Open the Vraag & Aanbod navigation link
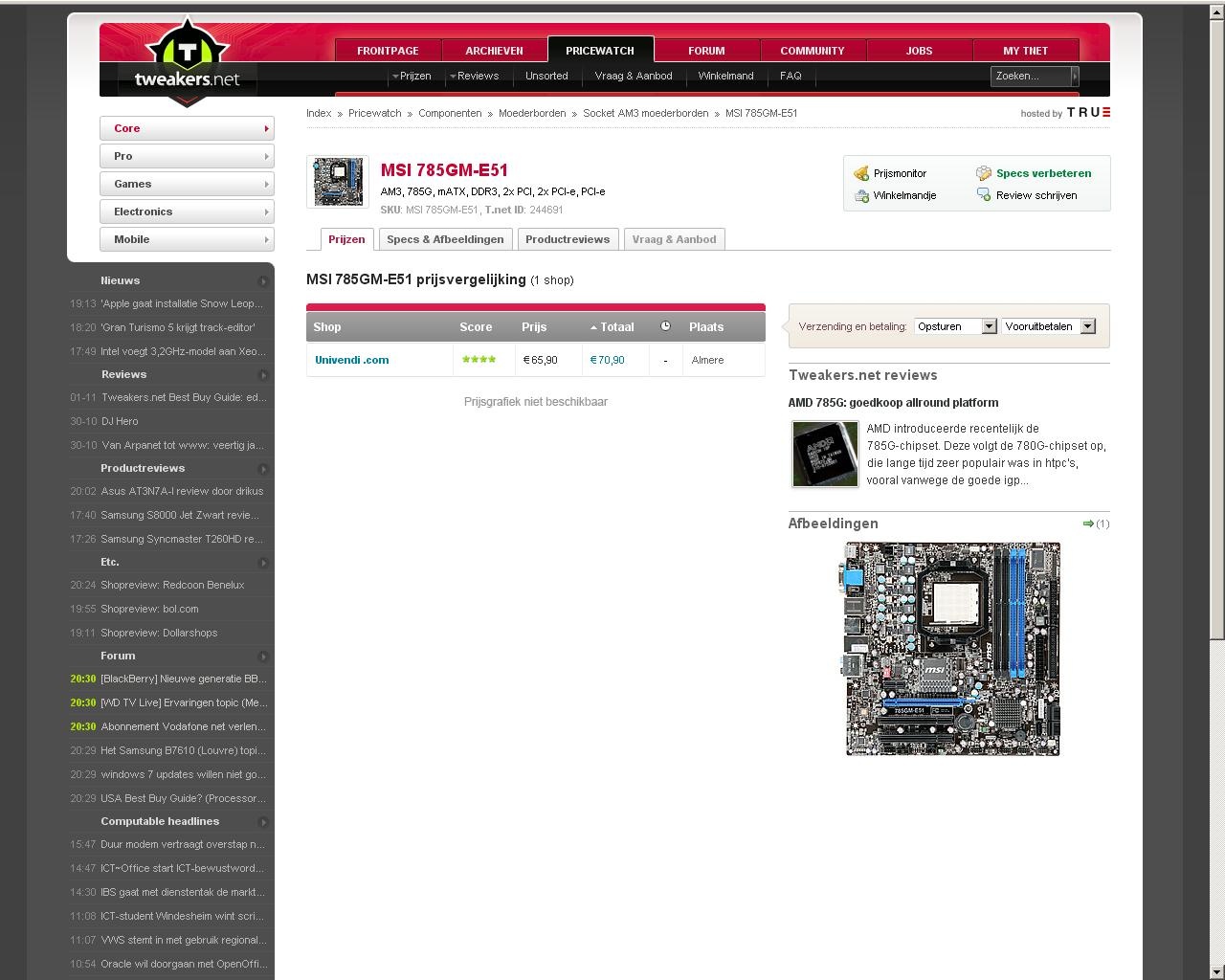The height and width of the screenshot is (980, 1225). 634,76
